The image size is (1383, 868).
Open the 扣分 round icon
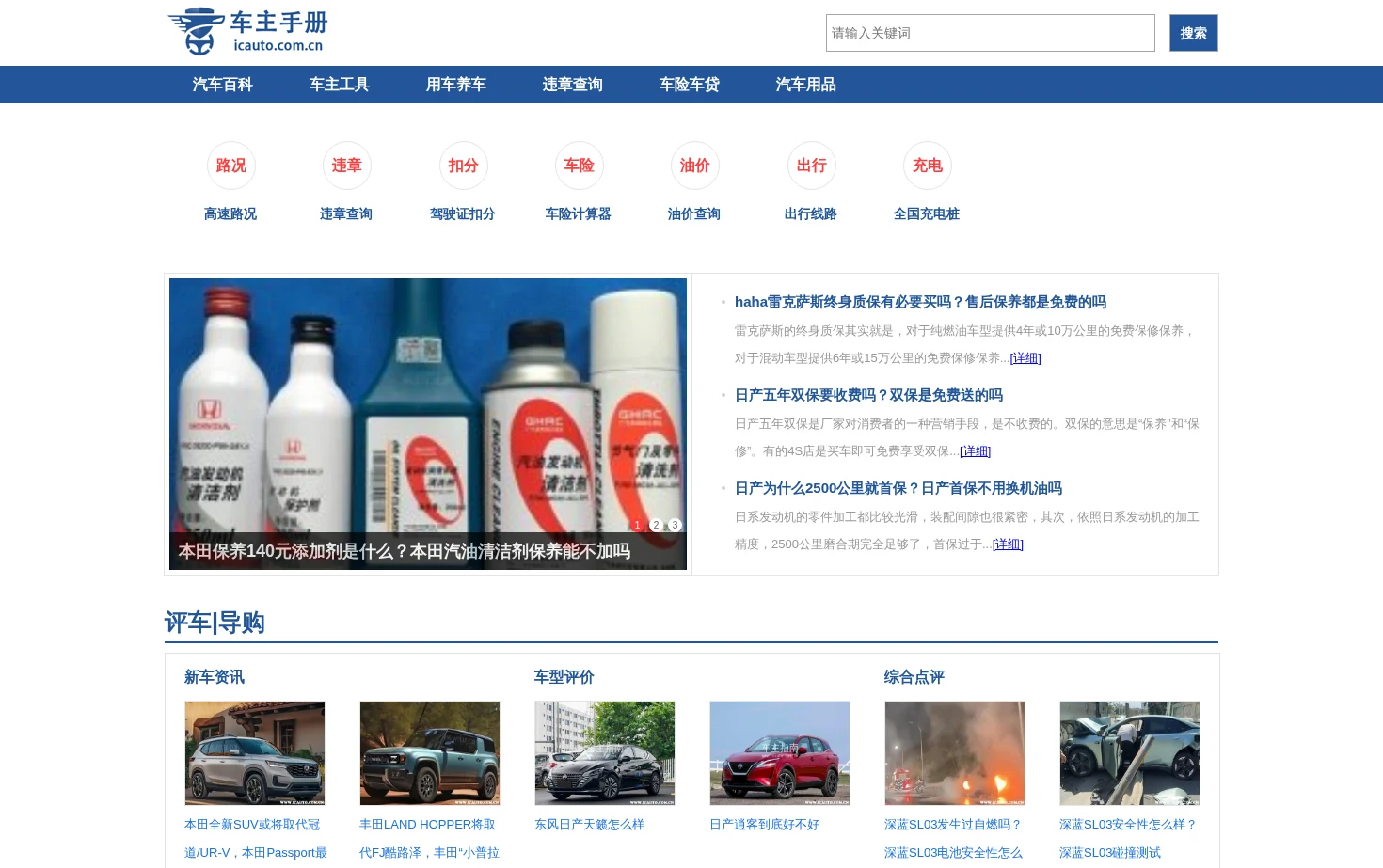(463, 166)
